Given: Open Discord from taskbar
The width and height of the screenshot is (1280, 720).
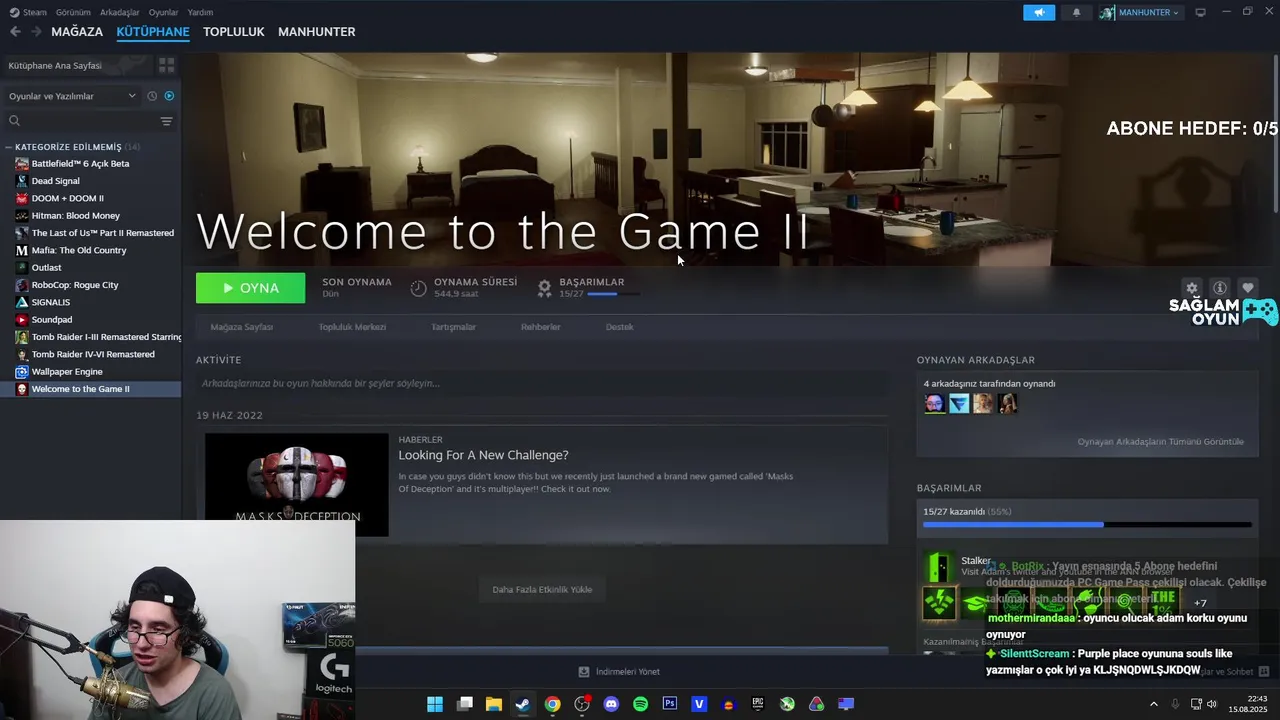Looking at the screenshot, I should [611, 704].
